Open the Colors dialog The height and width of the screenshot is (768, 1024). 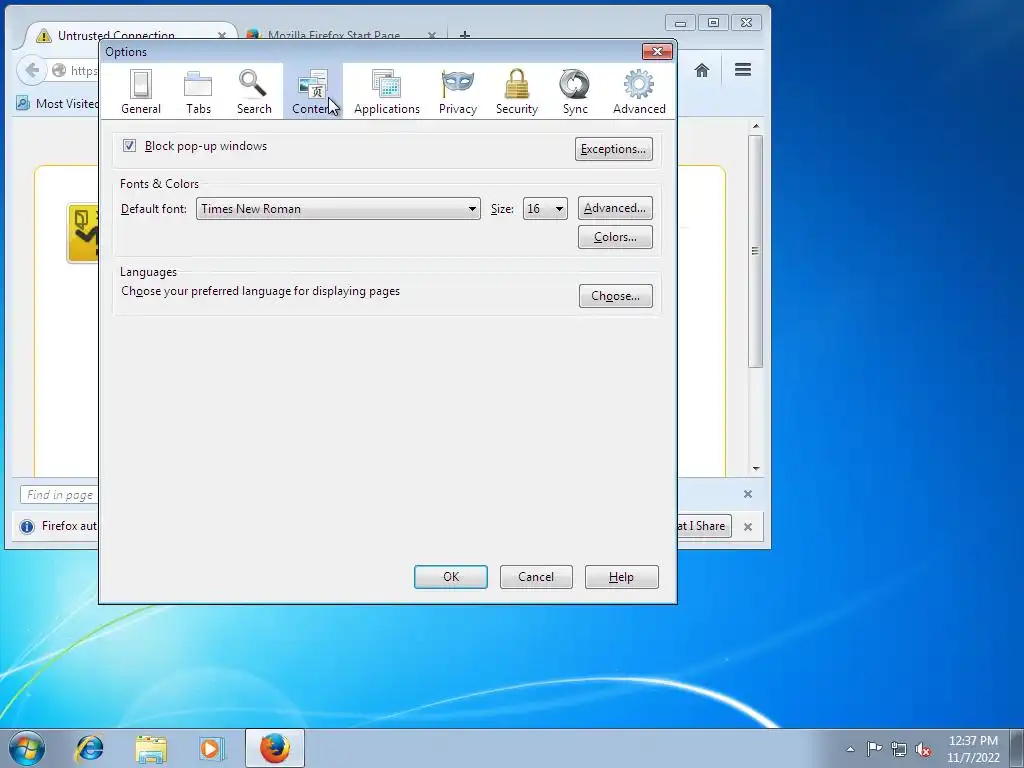(x=615, y=237)
